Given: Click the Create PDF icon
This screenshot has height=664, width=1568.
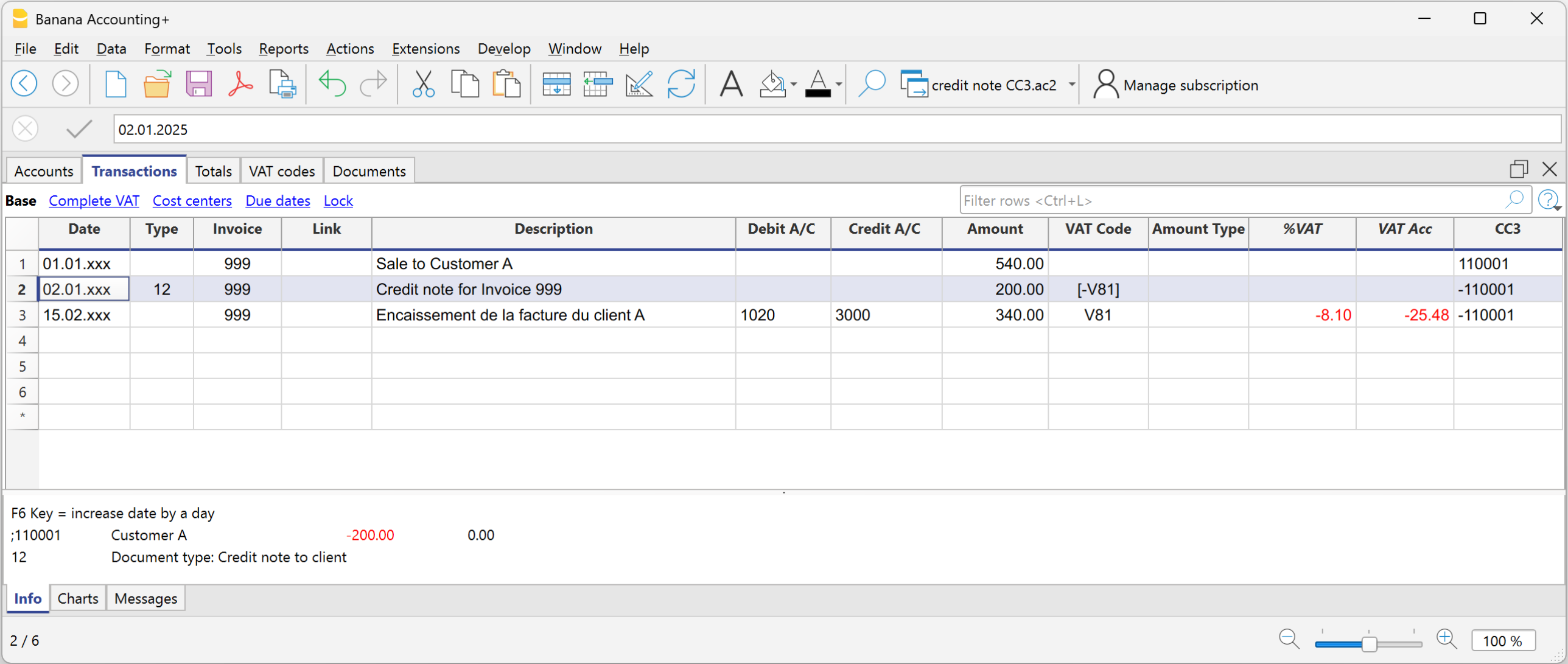Looking at the screenshot, I should [240, 84].
